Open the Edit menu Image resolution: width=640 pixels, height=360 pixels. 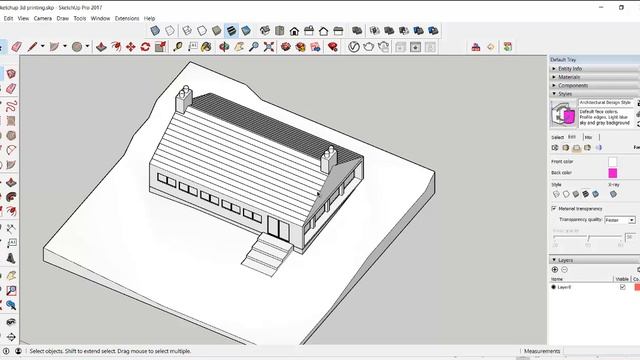(8, 18)
